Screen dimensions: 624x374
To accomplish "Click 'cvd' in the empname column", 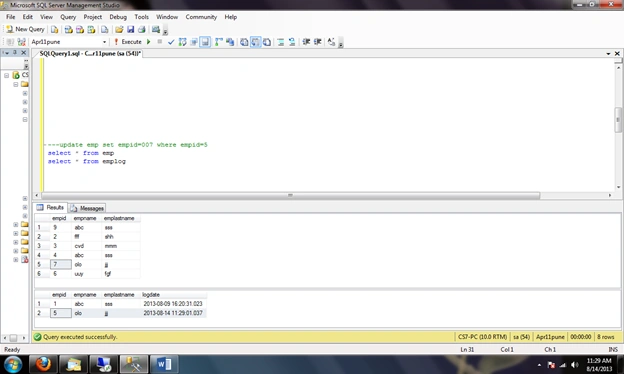I will click(x=79, y=246).
